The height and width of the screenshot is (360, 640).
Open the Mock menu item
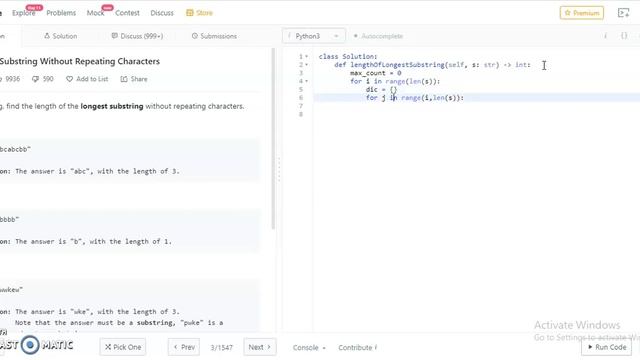pos(95,13)
